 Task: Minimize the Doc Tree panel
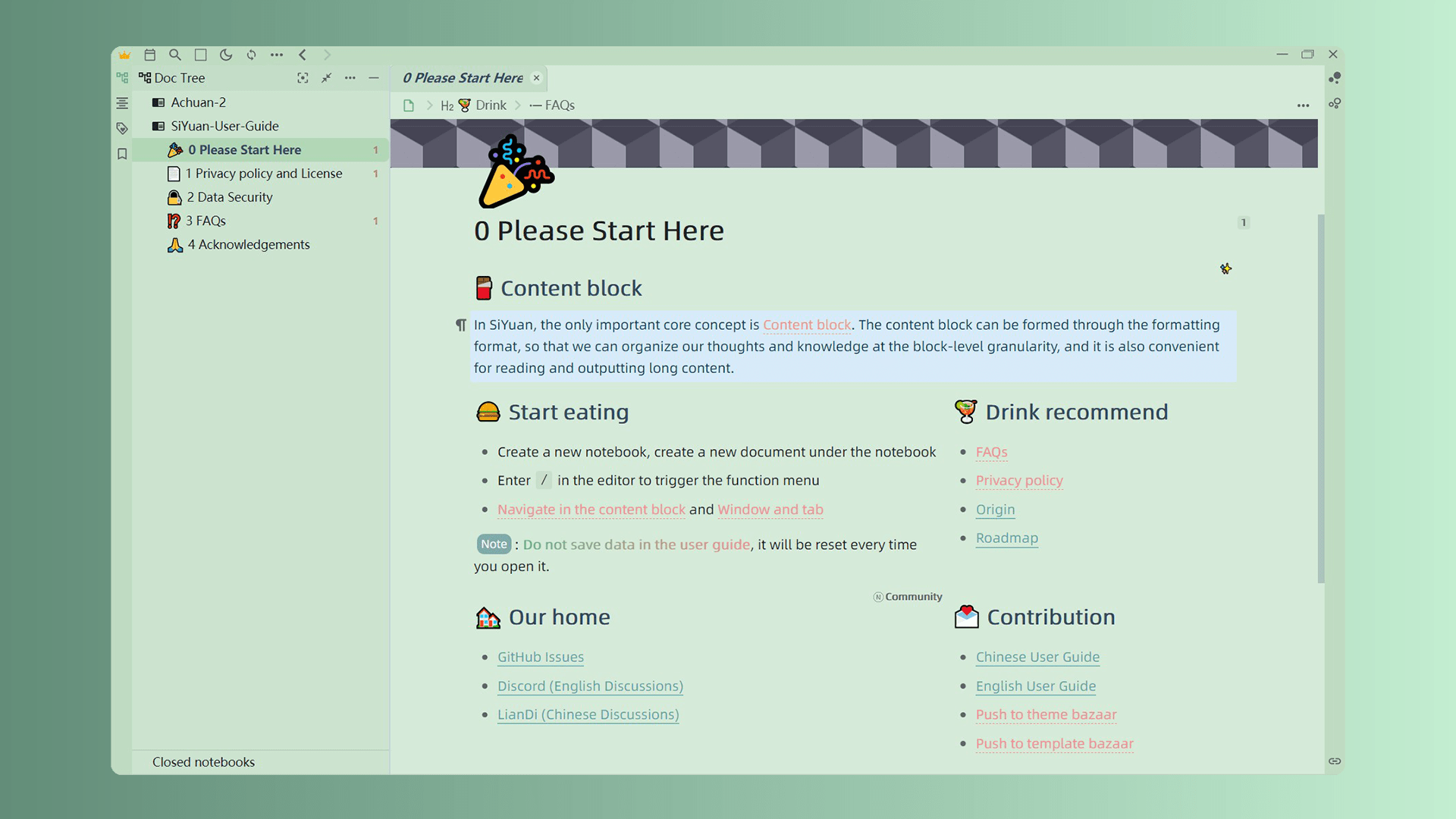pyautogui.click(x=374, y=78)
